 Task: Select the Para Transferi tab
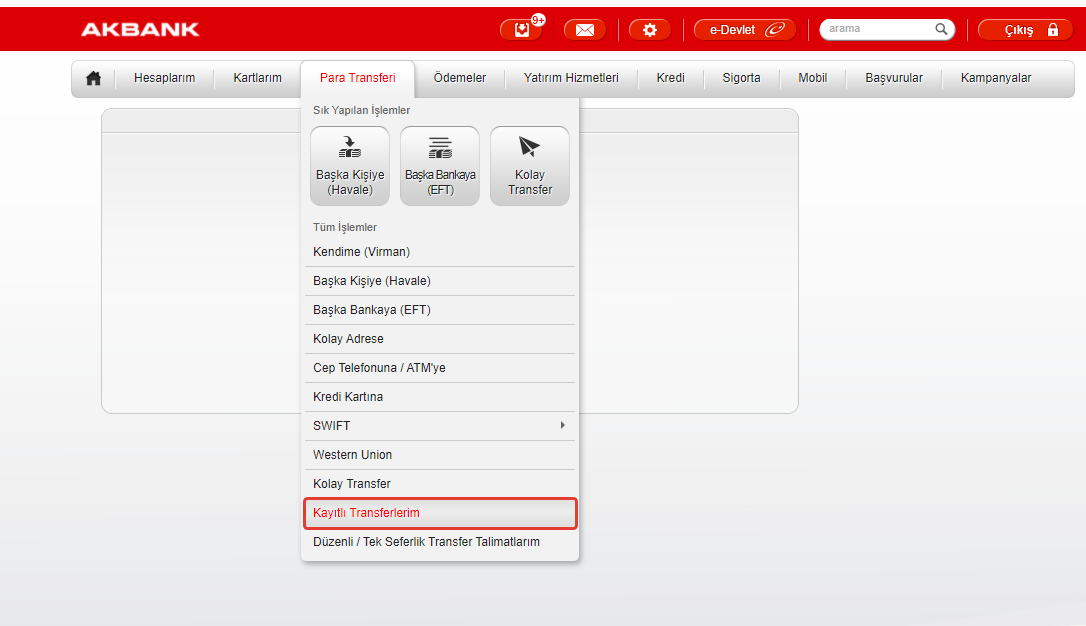pos(357,78)
